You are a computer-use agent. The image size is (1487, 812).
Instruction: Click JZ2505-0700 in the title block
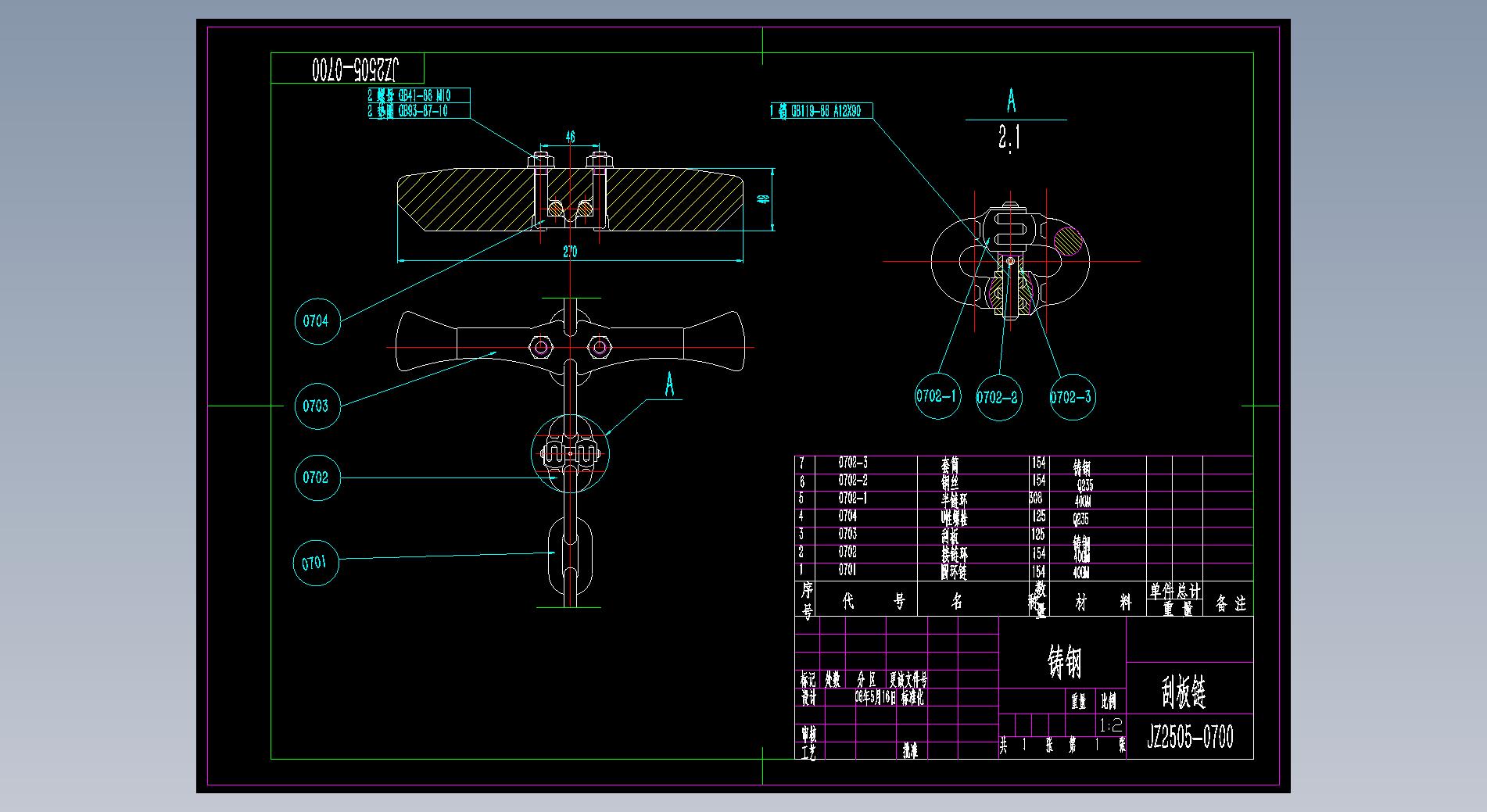[x=1190, y=736]
